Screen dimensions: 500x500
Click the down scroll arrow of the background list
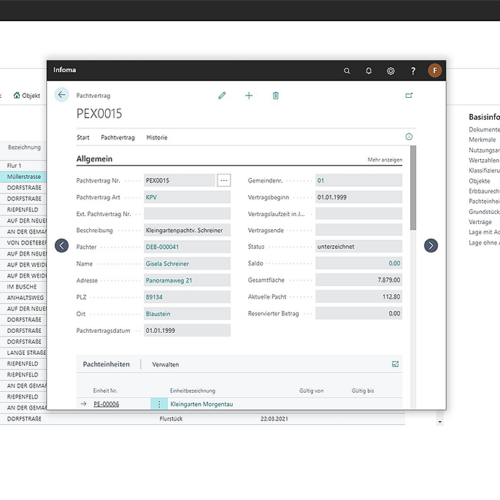440,422
